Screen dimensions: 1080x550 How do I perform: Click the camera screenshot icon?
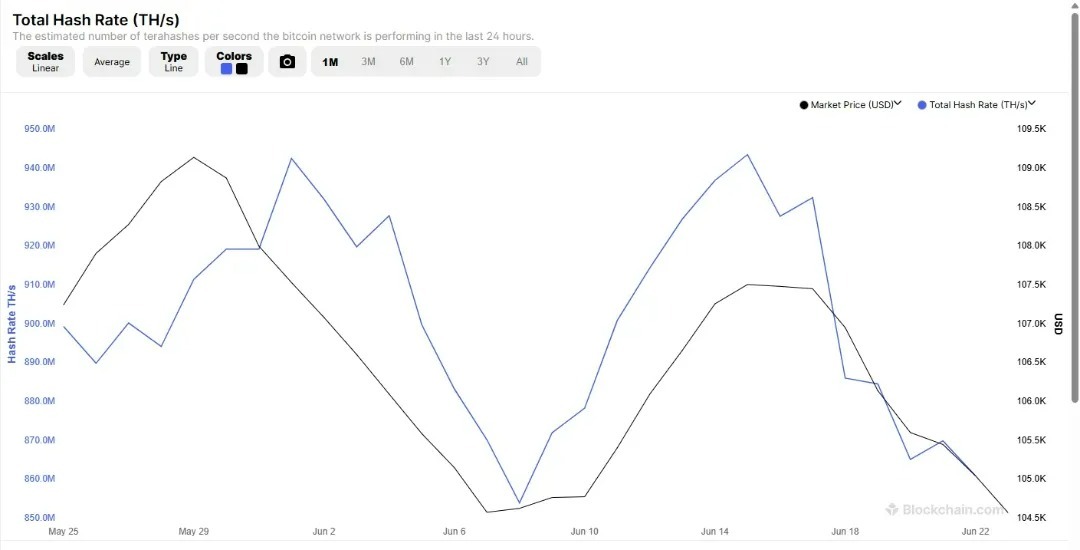tap(287, 62)
